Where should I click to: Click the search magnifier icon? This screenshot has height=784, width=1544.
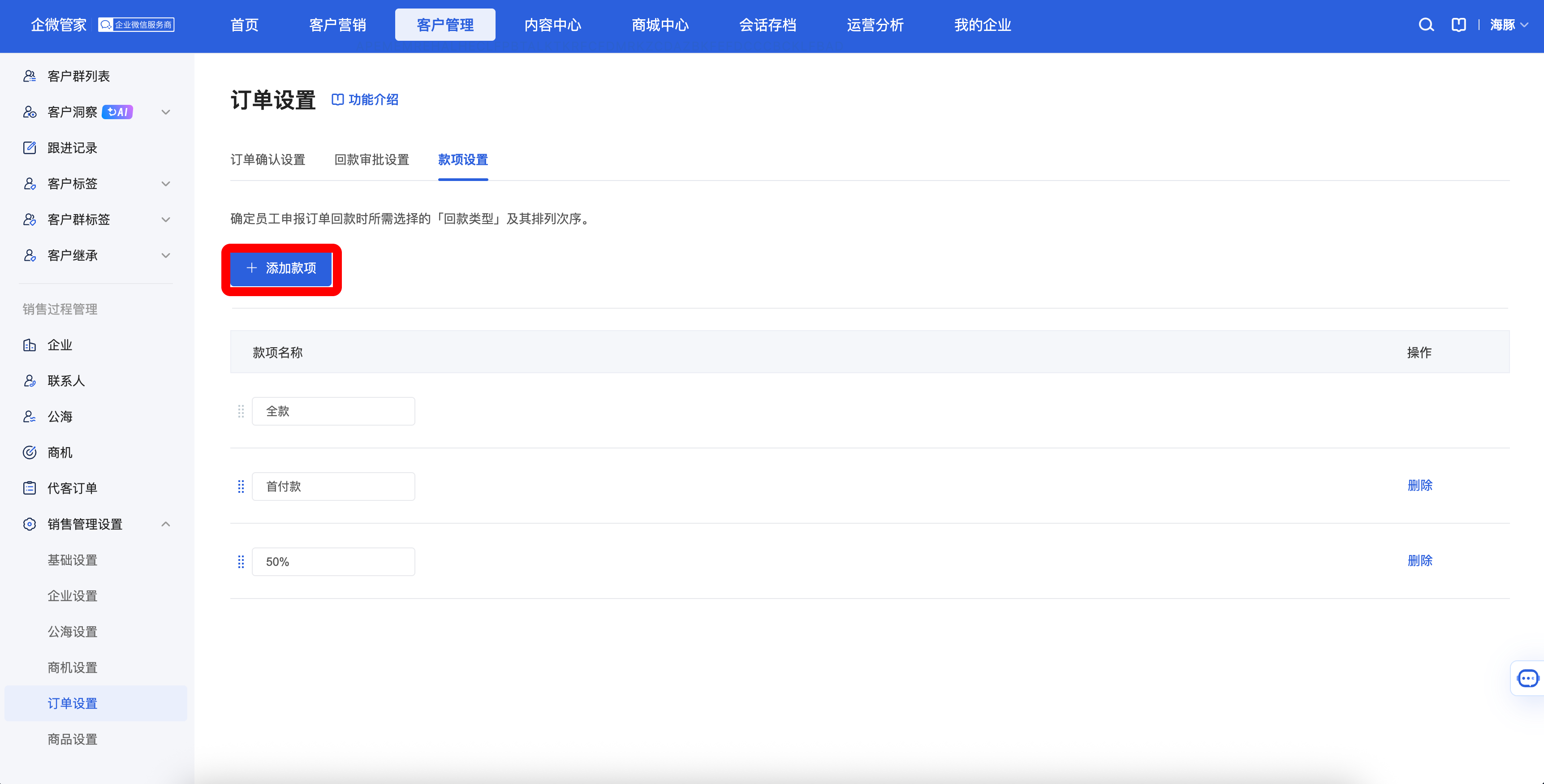coord(1426,25)
